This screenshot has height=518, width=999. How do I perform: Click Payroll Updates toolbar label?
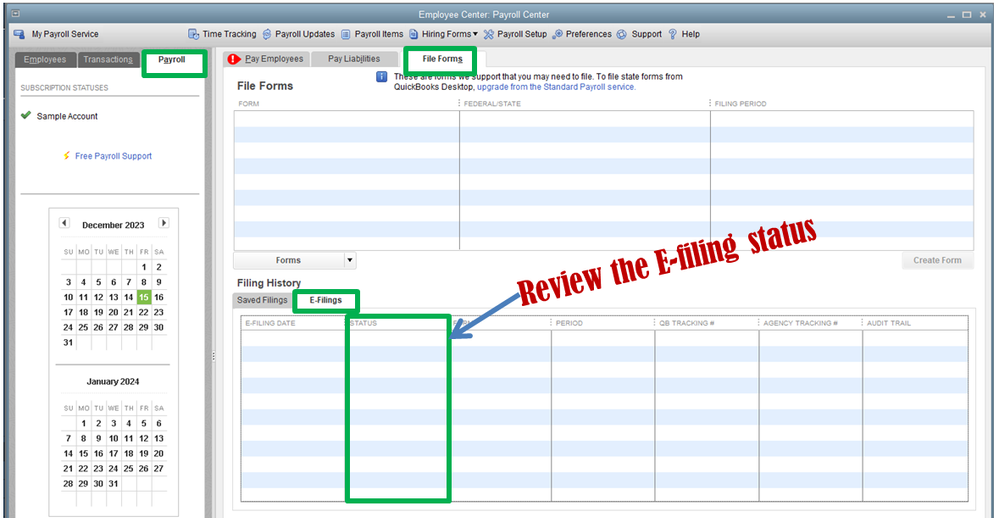point(305,34)
